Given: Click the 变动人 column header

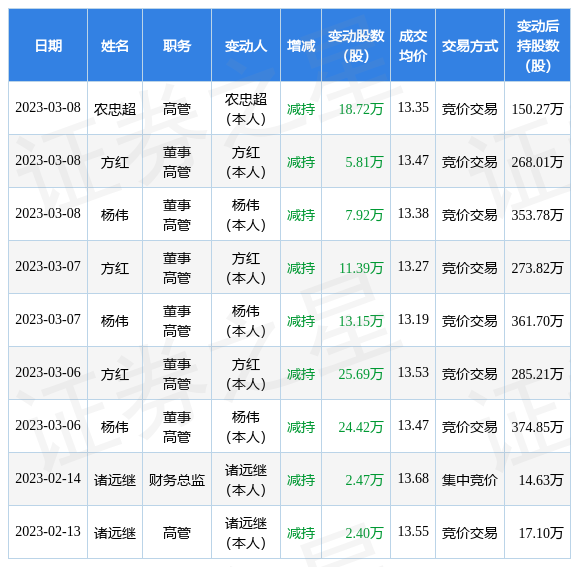Looking at the screenshot, I should [x=246, y=46].
